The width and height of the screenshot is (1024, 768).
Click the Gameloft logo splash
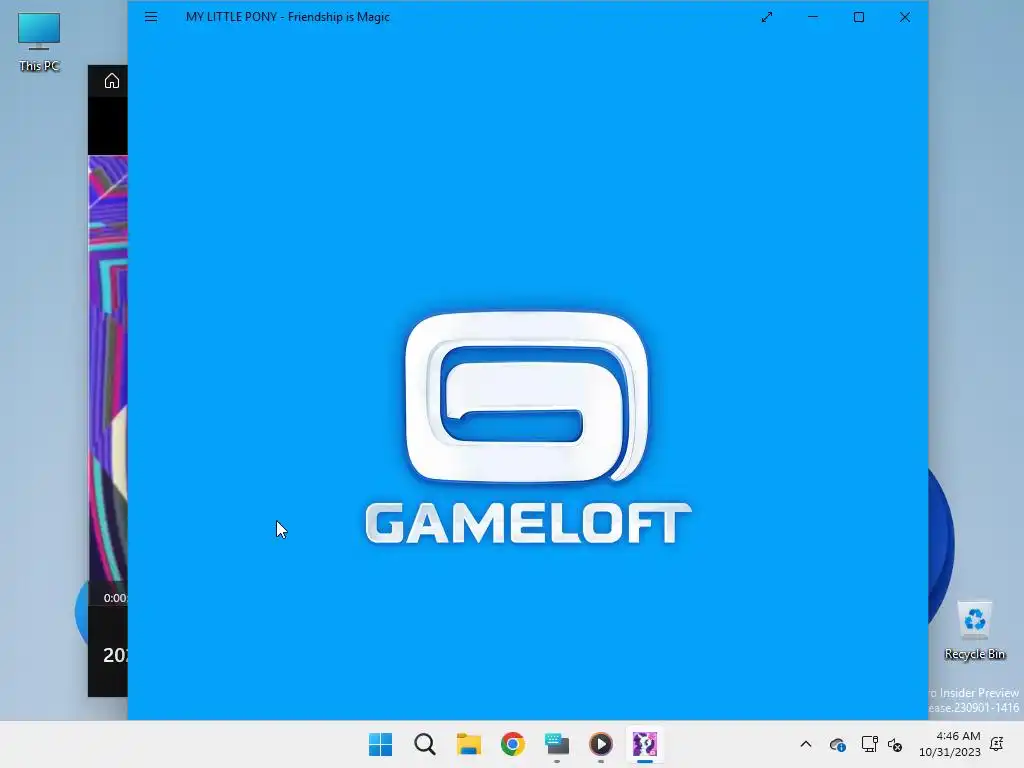(528, 428)
